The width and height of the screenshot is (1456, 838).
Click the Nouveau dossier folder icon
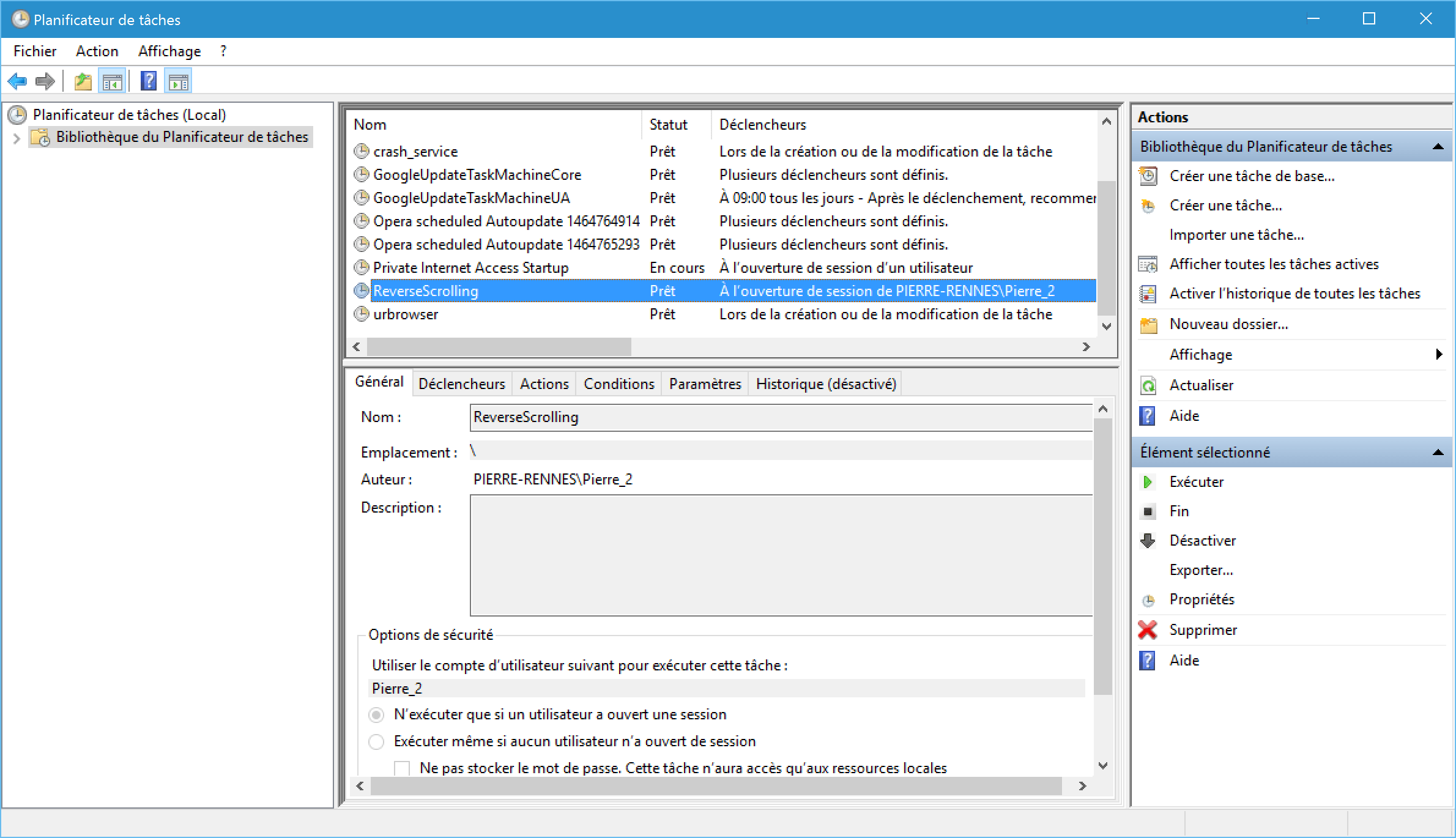tap(1148, 324)
